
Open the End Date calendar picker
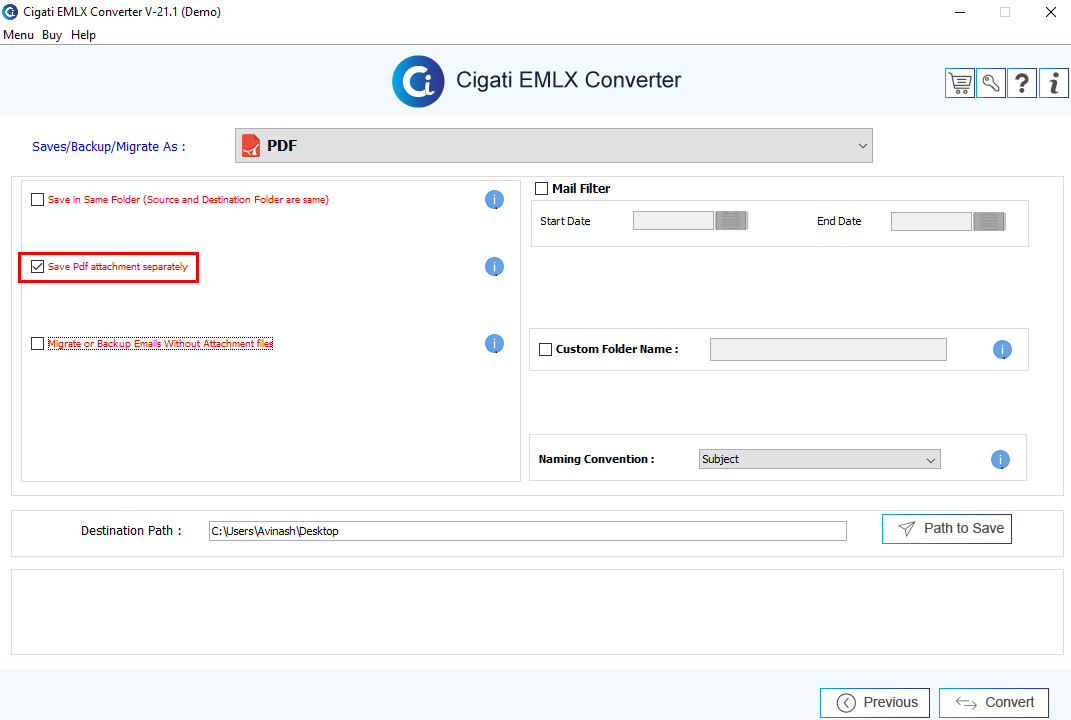click(989, 221)
